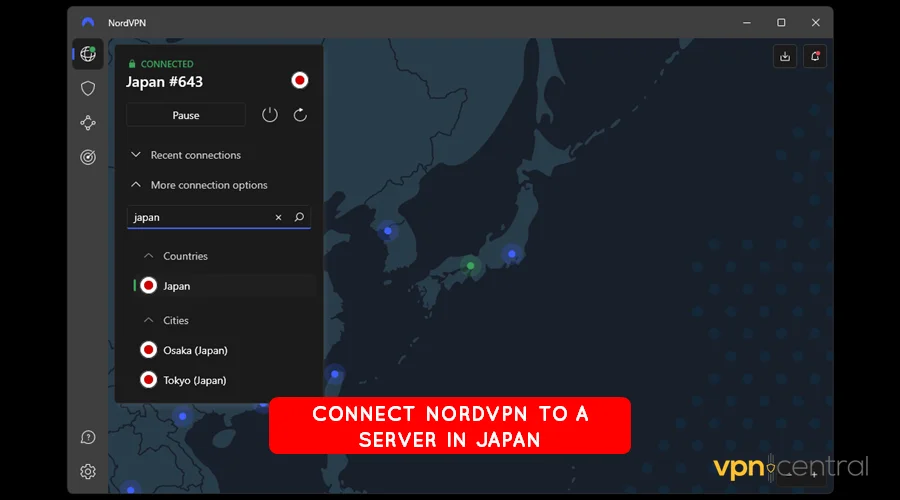Screen dimensions: 900x500
Task: Expand Recent connections section
Action: tap(185, 155)
